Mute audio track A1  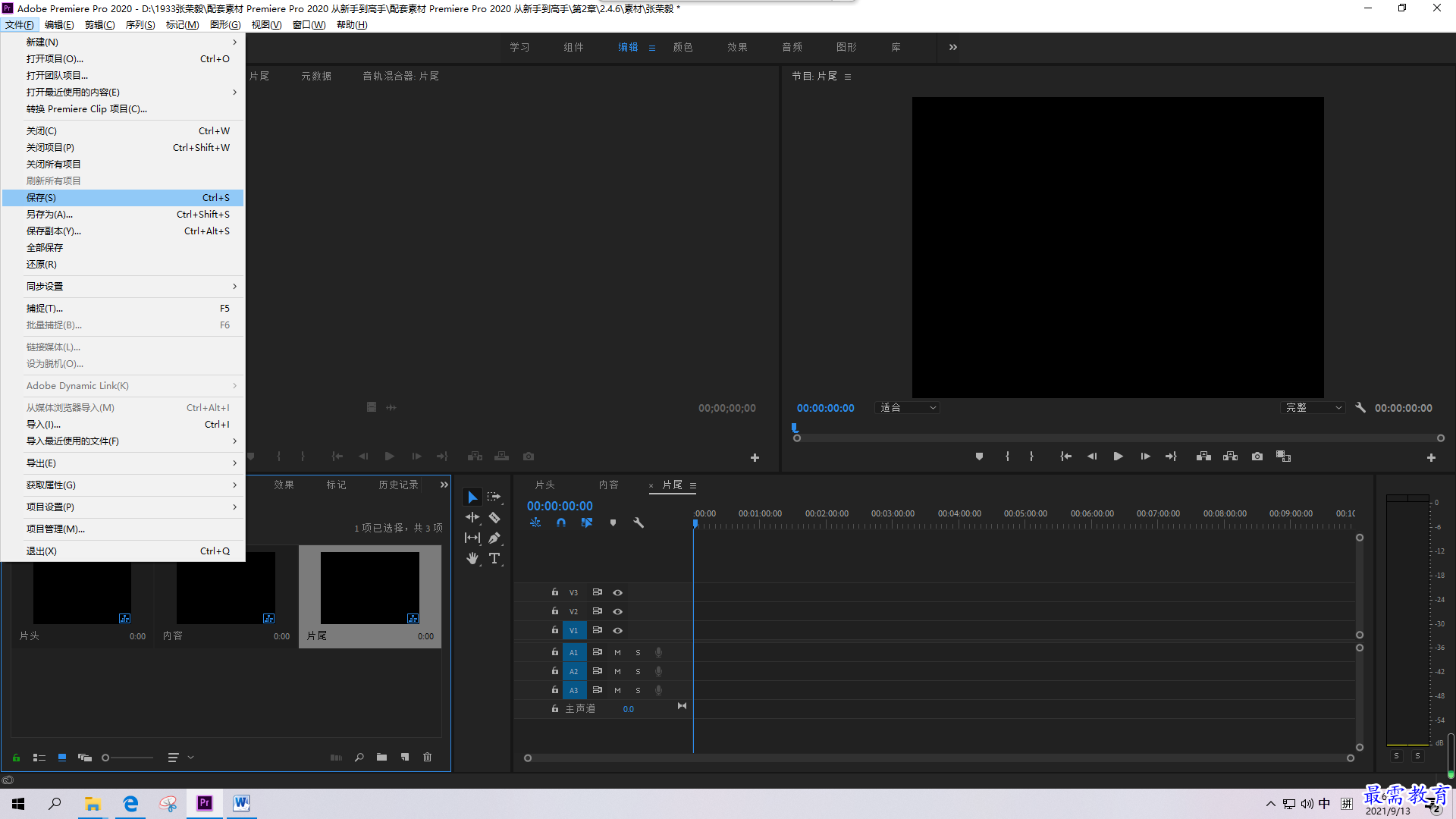pyautogui.click(x=617, y=653)
